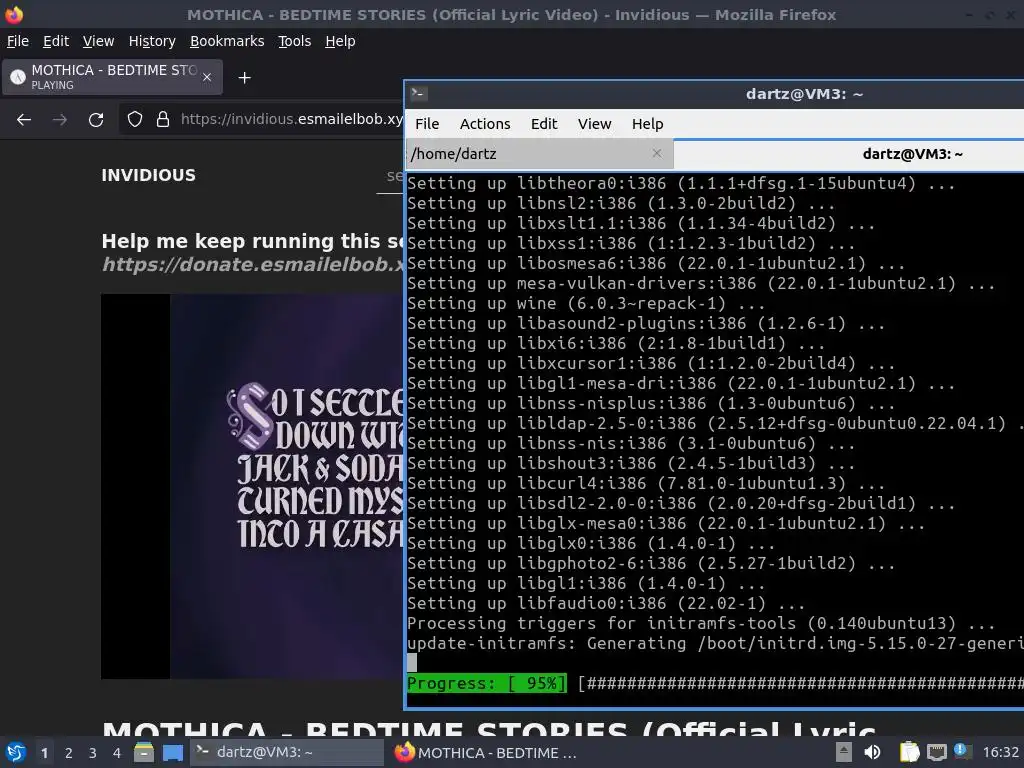1024x768 pixels.
Task: Click the Invidious search field
Action: click(x=391, y=176)
